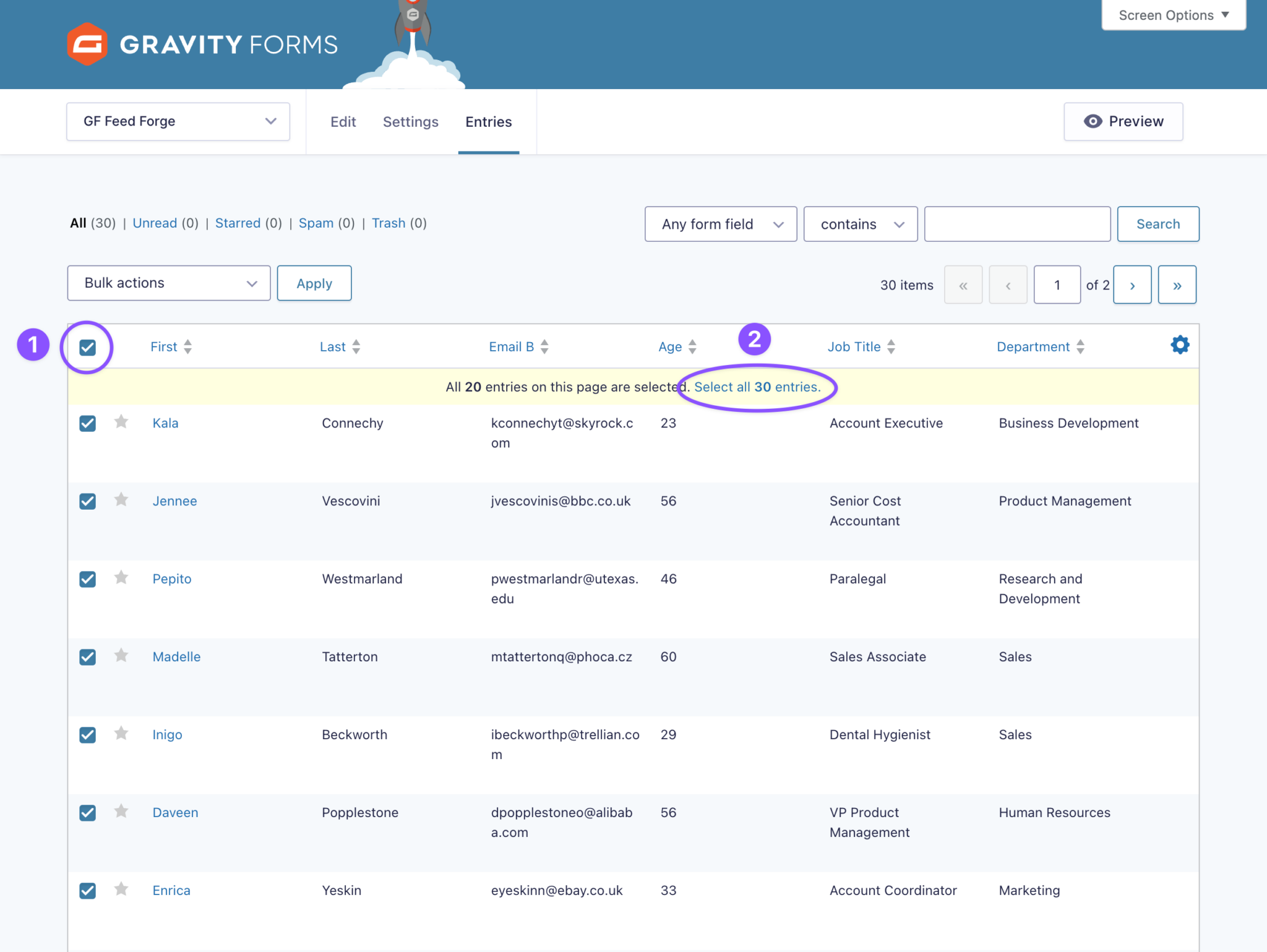Click the Gravity Forms logo
1267x952 pixels.
[202, 45]
